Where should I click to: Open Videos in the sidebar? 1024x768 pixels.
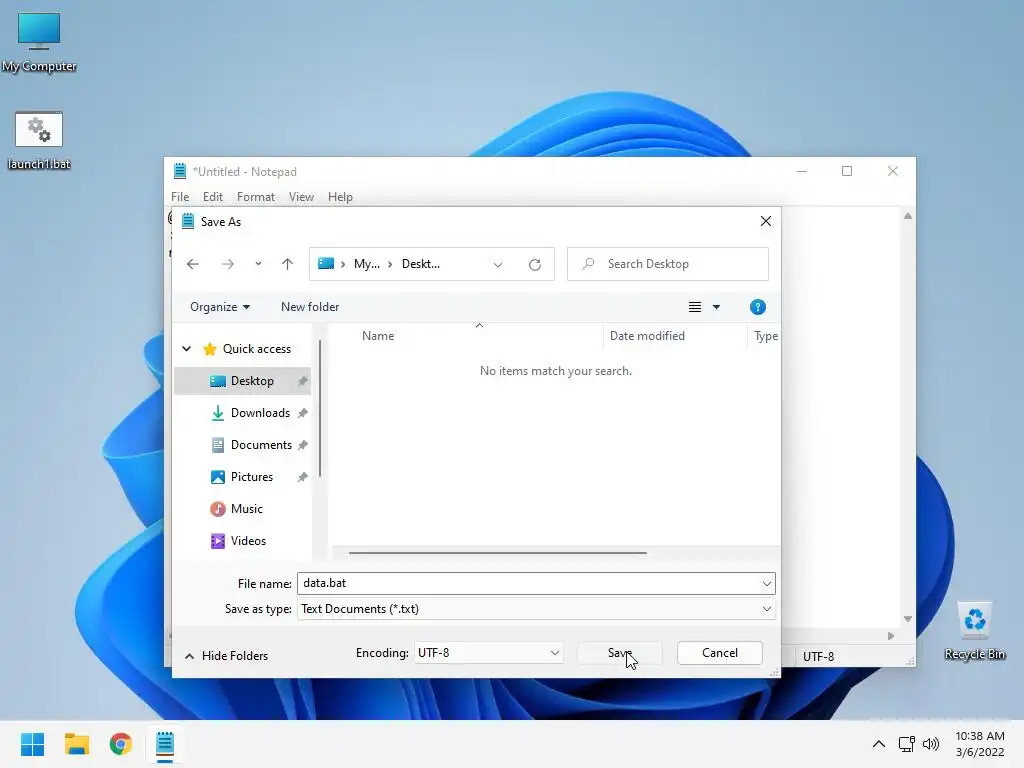click(248, 541)
